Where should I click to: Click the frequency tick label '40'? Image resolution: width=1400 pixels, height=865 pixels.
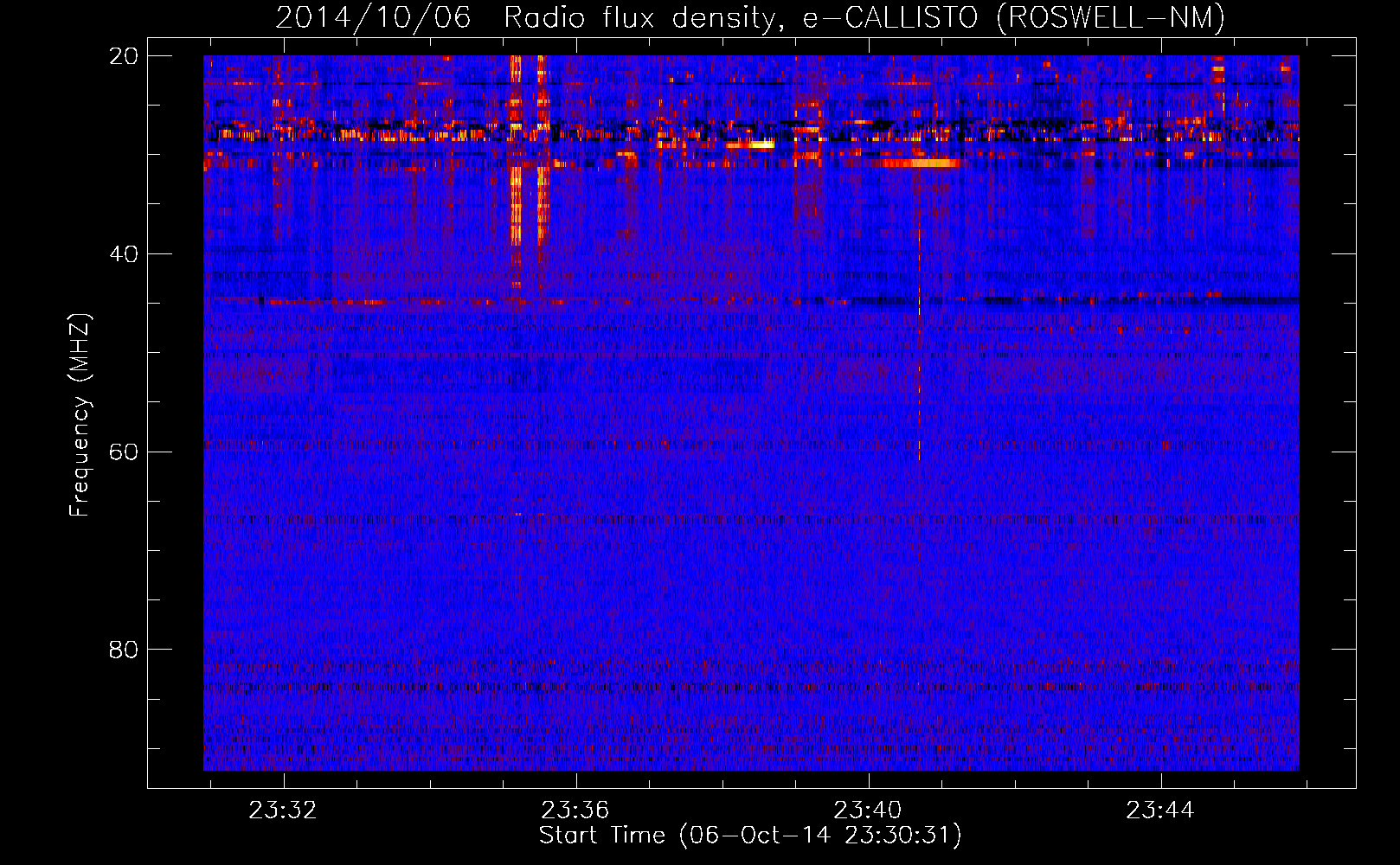[x=123, y=254]
